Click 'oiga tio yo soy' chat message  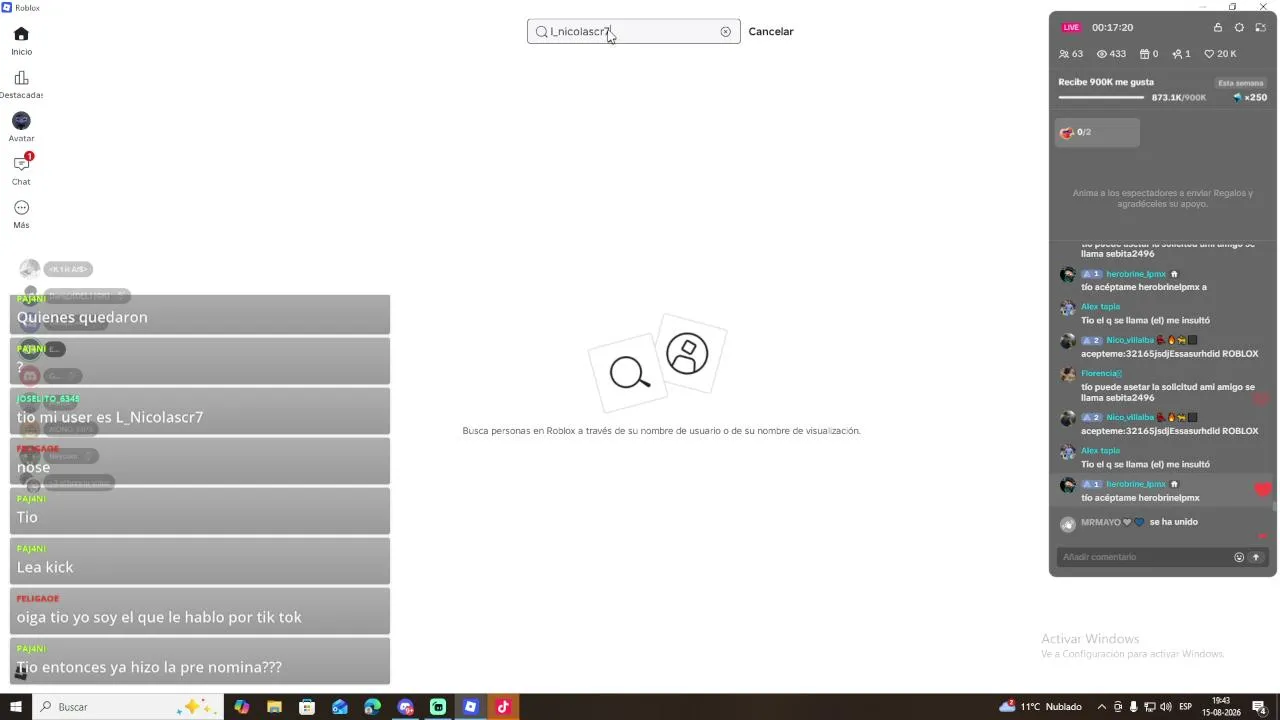[x=200, y=611]
